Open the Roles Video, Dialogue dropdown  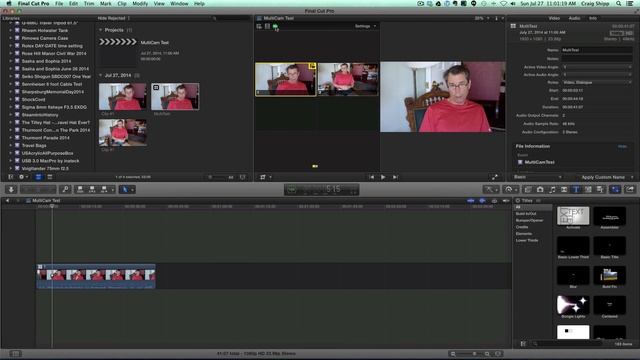(x=597, y=82)
